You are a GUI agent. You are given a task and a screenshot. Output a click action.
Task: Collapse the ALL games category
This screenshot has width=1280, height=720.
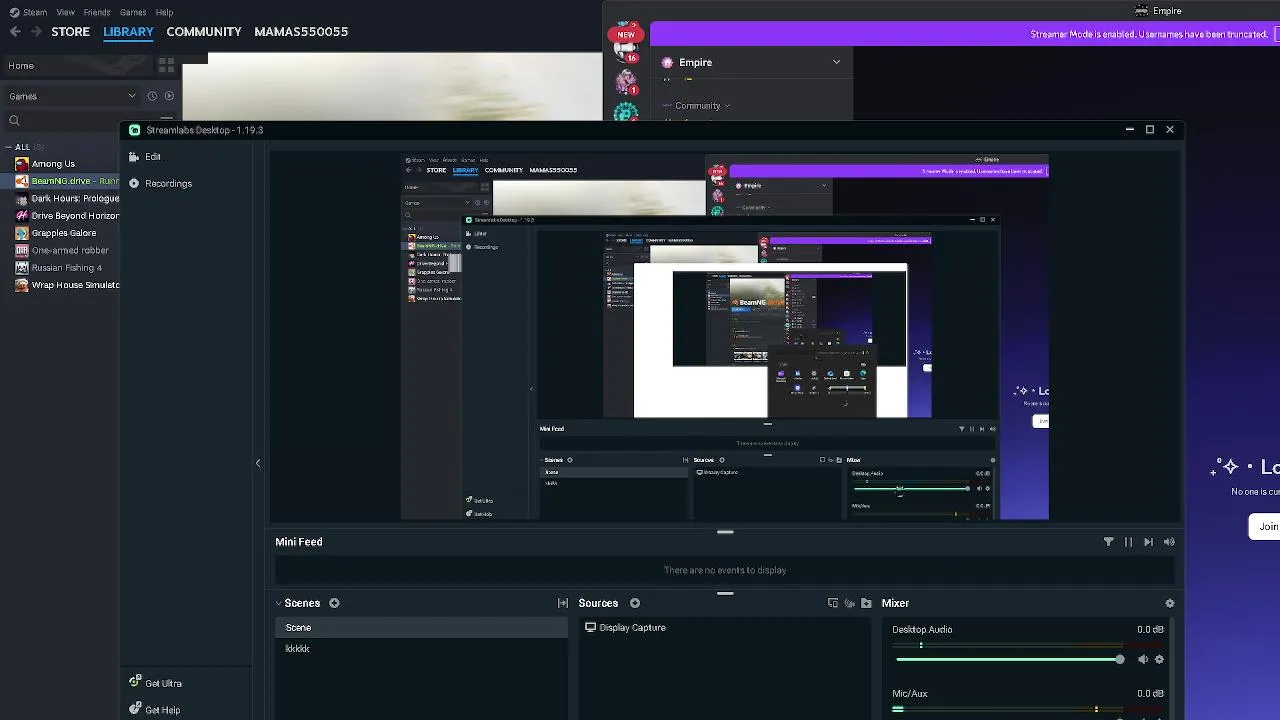[9, 147]
